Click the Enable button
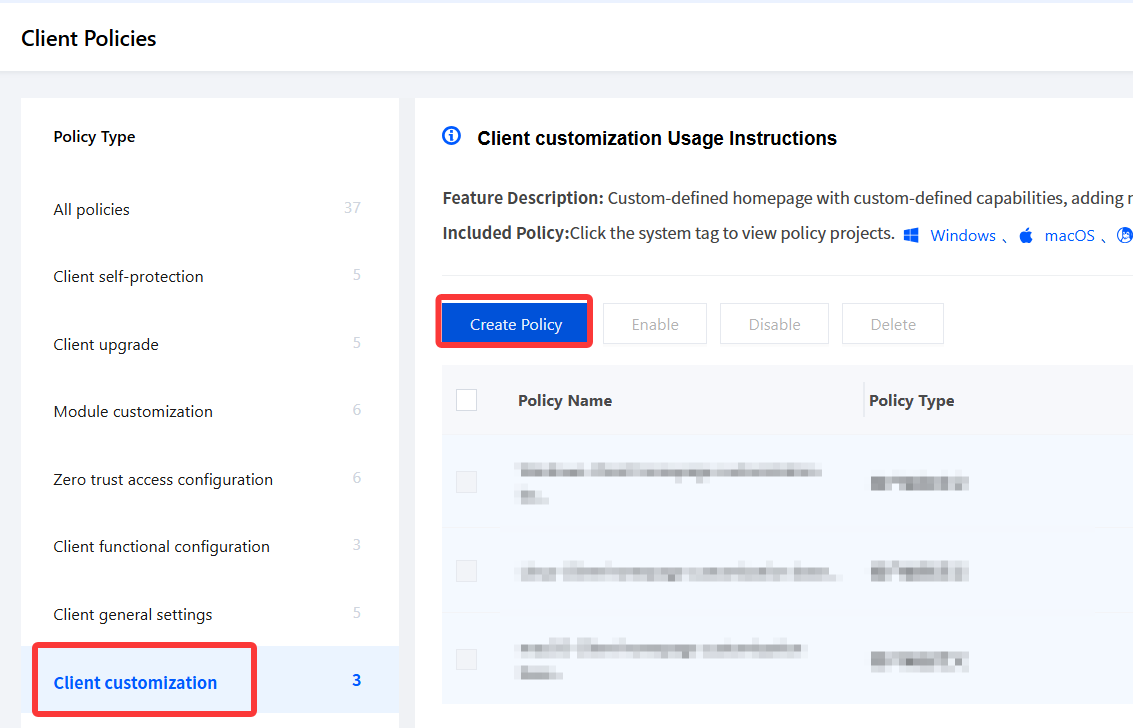Viewport: 1133px width, 728px height. 655,324
